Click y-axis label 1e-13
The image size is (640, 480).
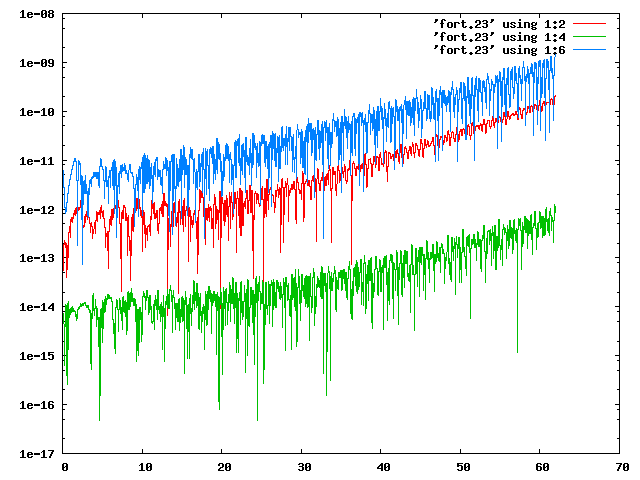37,258
